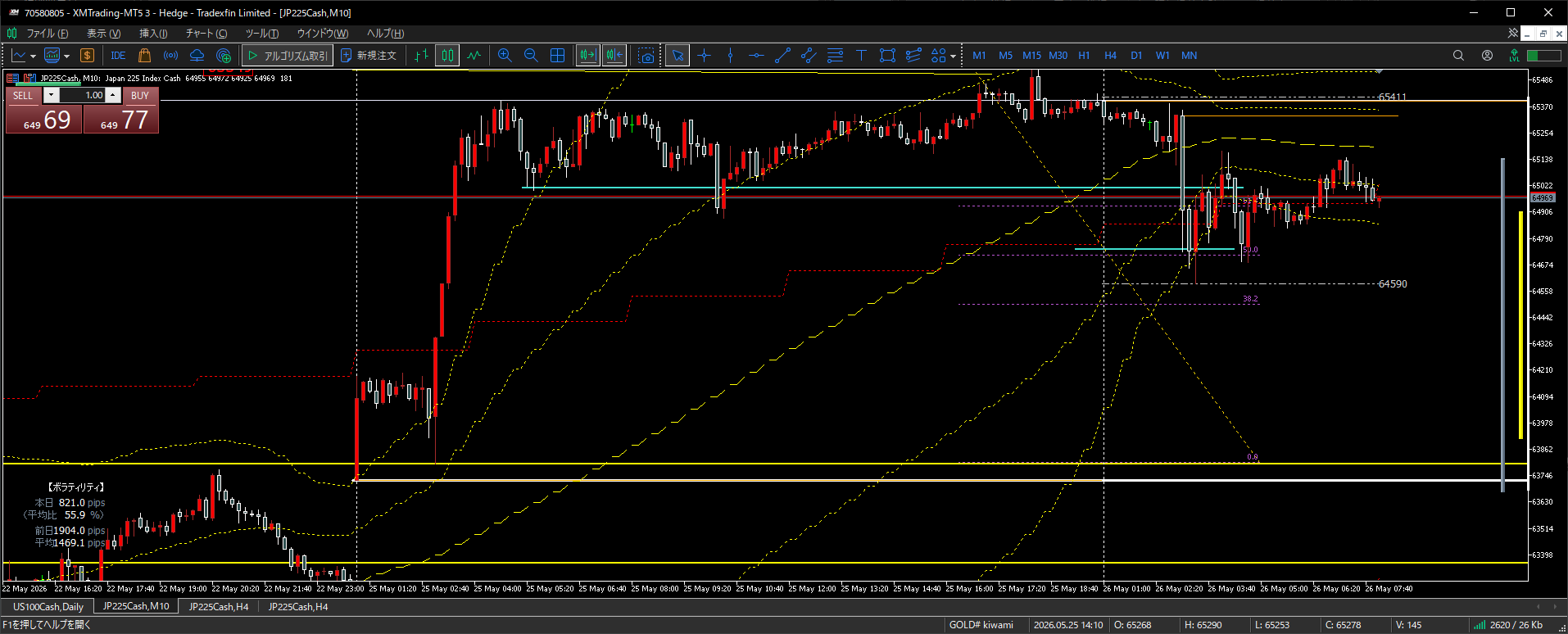Toggle algorithmic trading button
The width and height of the screenshot is (1568, 634).
tap(288, 56)
